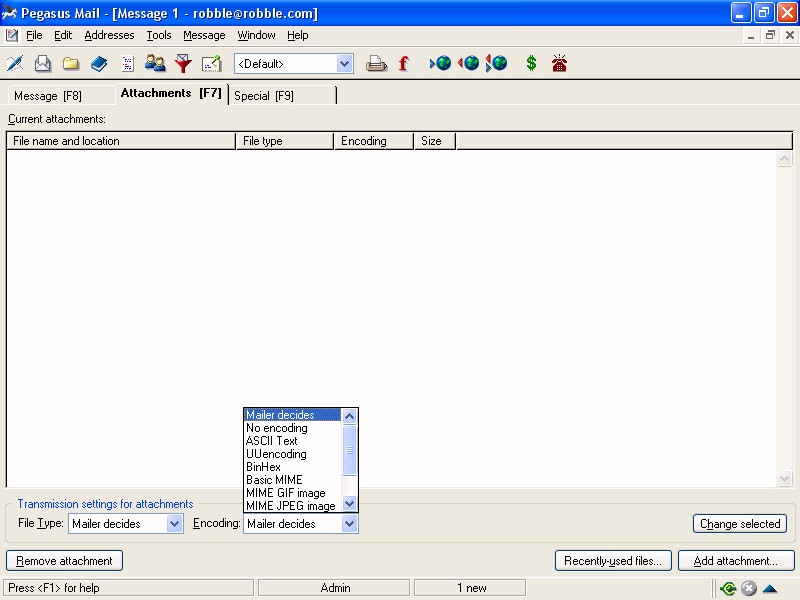The height and width of the screenshot is (600, 800).
Task: Click the File type column header
Action: tap(285, 141)
